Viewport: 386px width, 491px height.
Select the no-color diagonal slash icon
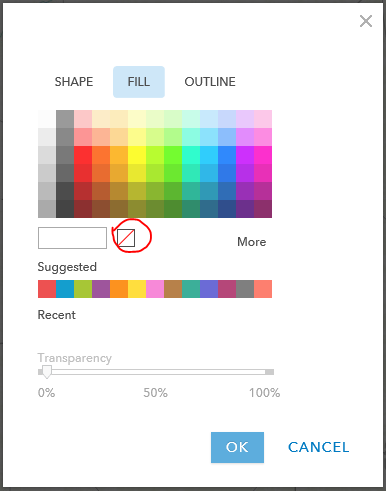126,238
